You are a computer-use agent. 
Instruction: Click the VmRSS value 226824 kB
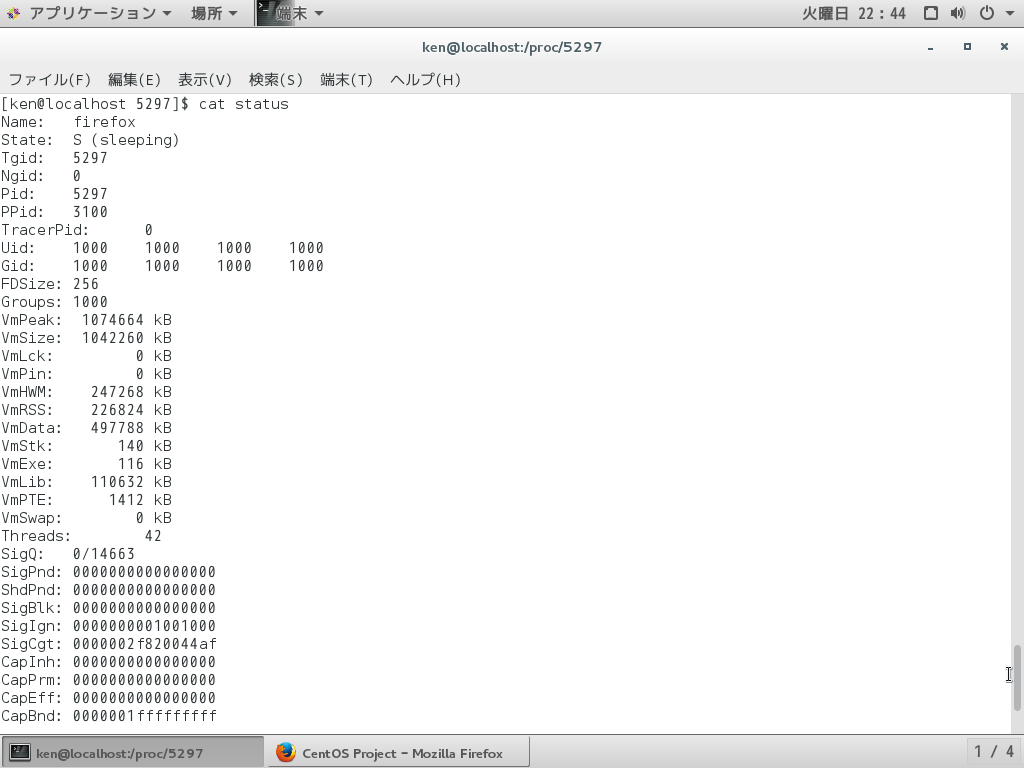pyautogui.click(x=131, y=410)
